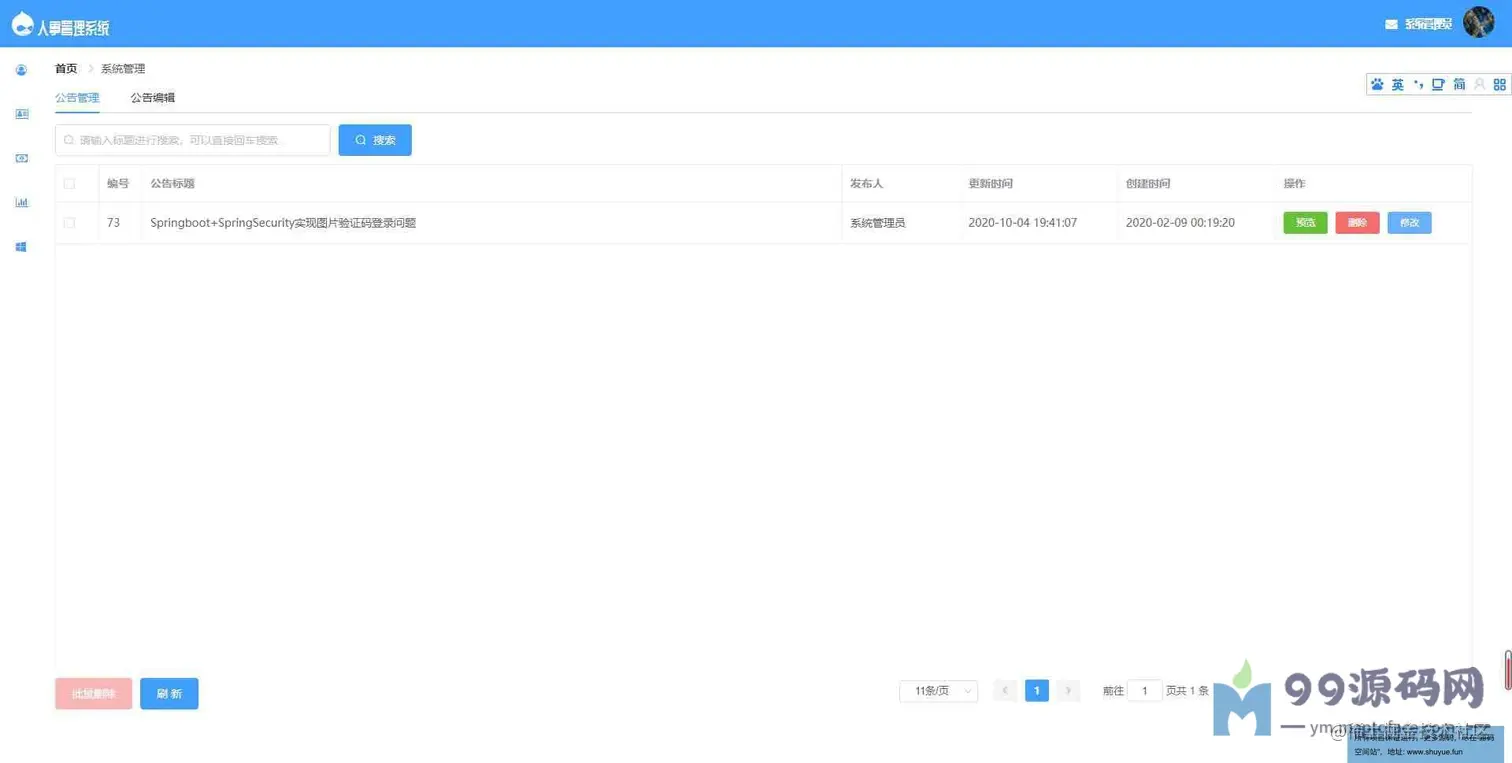Open the salary money sidebar icon
The image size is (1512, 763).
(21, 158)
